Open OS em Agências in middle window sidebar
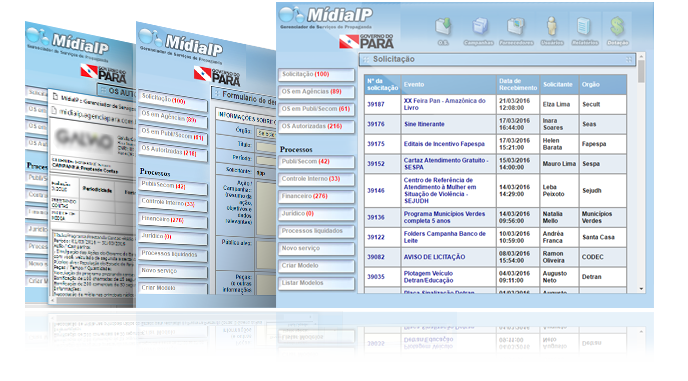Image resolution: width=688 pixels, height=381 pixels. pos(173,118)
